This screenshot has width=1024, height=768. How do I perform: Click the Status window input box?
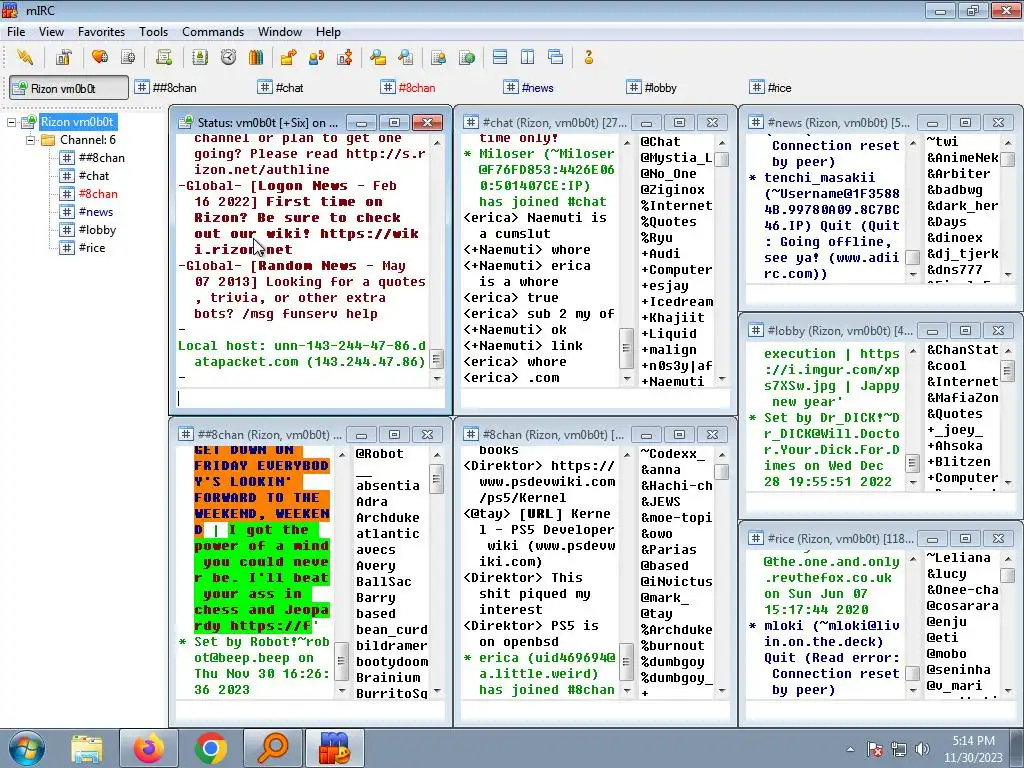tap(310, 398)
